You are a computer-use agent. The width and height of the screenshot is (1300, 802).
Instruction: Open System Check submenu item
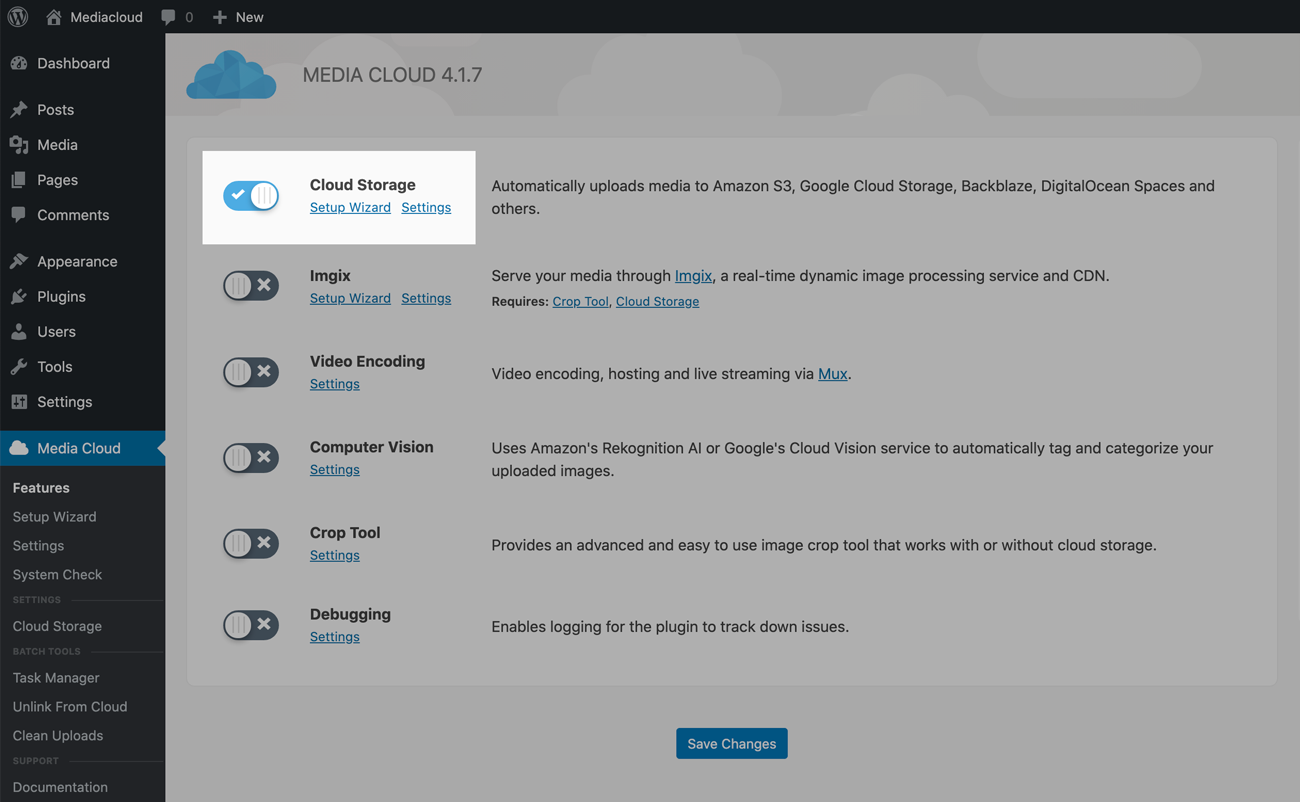[x=57, y=575]
